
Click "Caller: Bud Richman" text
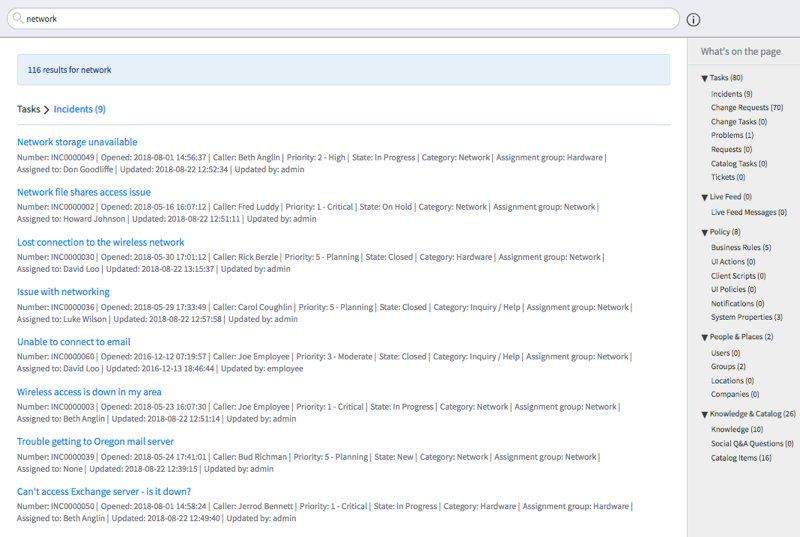point(250,457)
